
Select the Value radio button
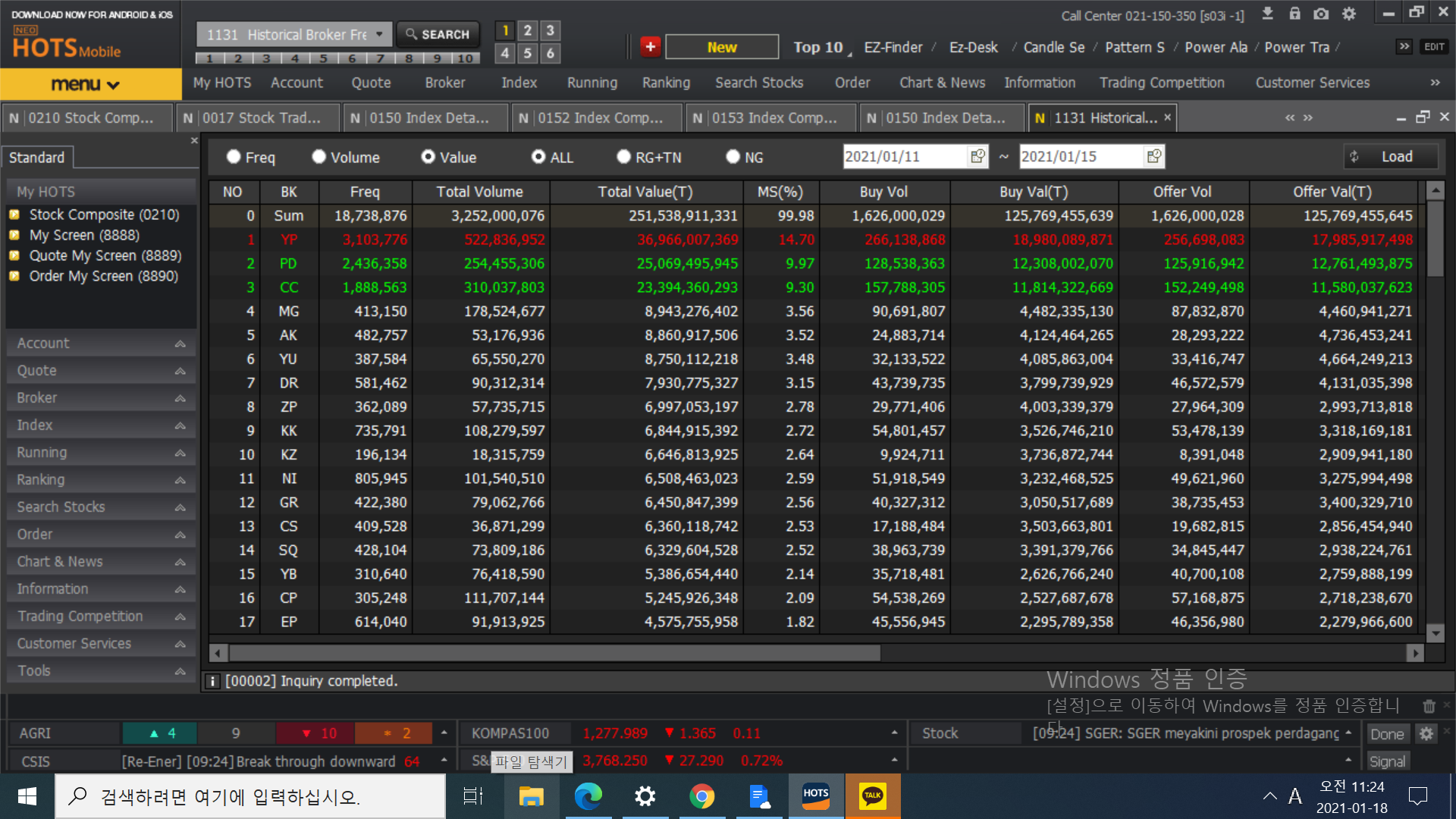(x=428, y=156)
